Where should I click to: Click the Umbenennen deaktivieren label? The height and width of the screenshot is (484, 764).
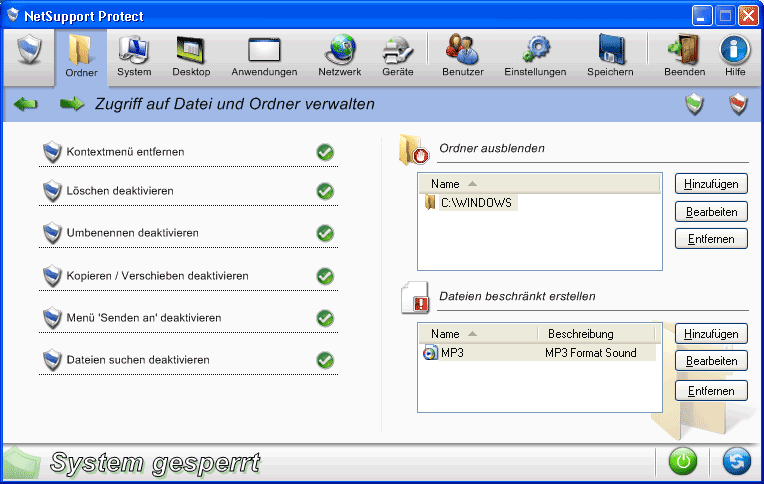[x=133, y=232]
